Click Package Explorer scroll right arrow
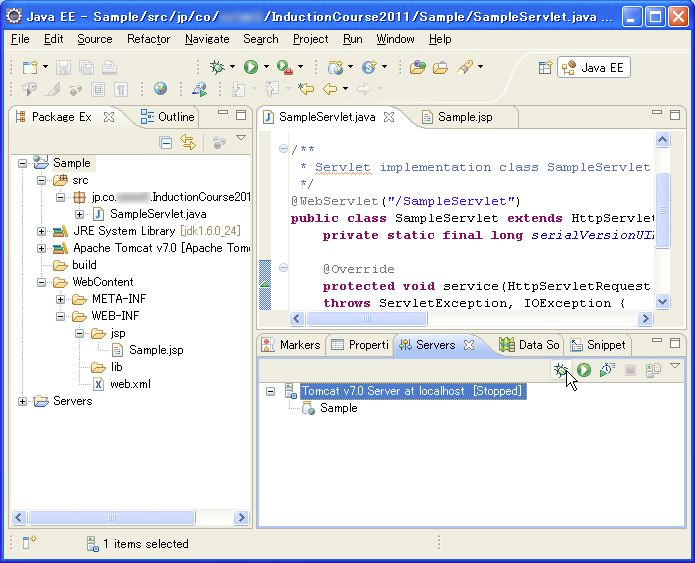Image resolution: width=695 pixels, height=563 pixels. 241,517
